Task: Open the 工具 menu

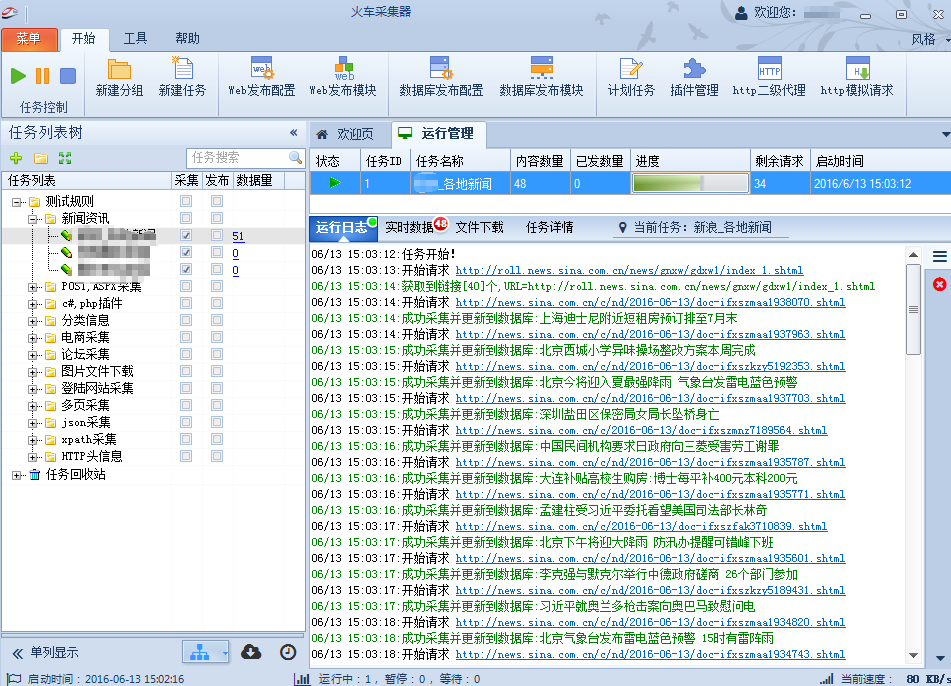Action: coord(135,38)
